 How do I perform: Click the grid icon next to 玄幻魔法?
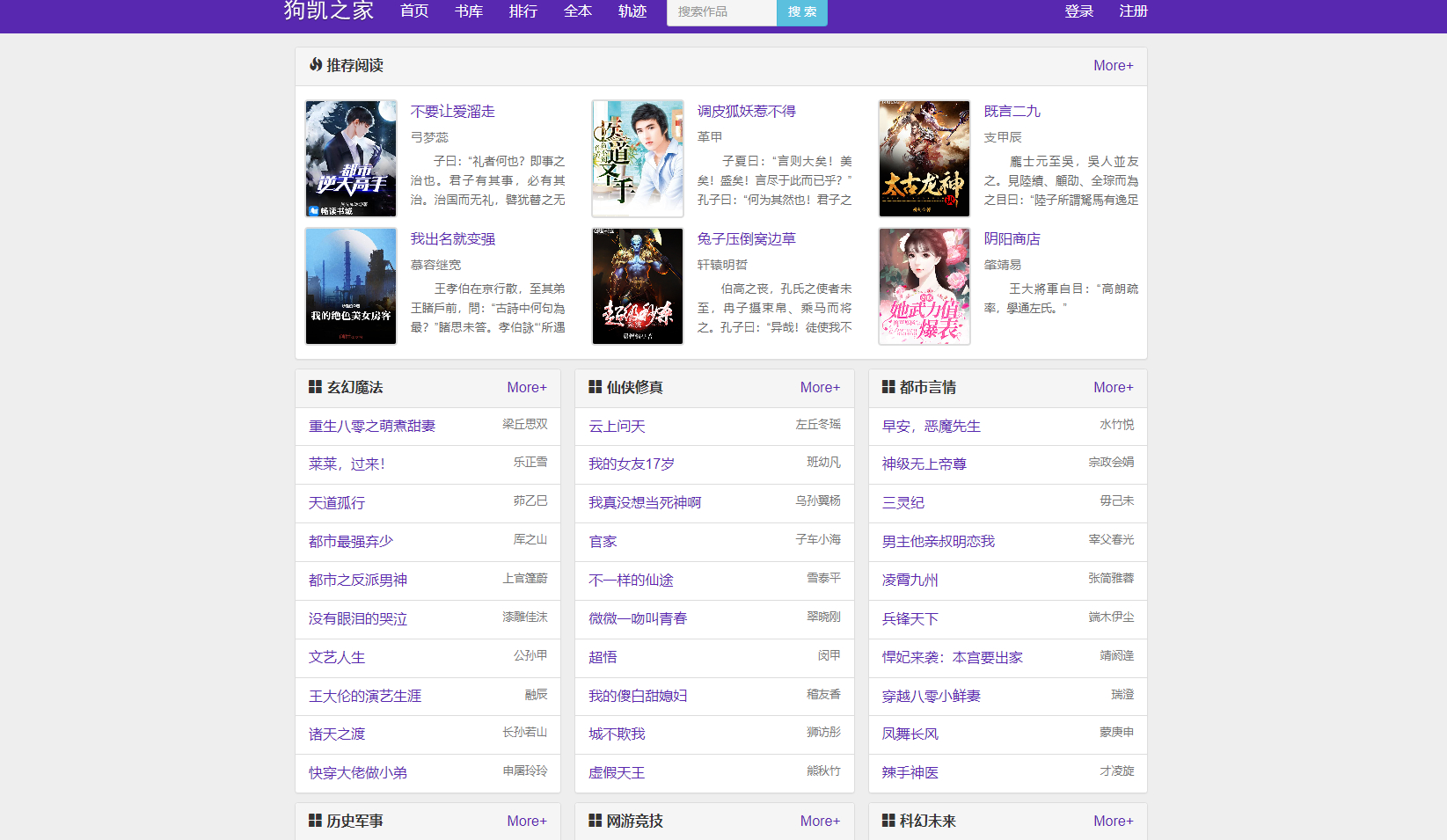(315, 387)
